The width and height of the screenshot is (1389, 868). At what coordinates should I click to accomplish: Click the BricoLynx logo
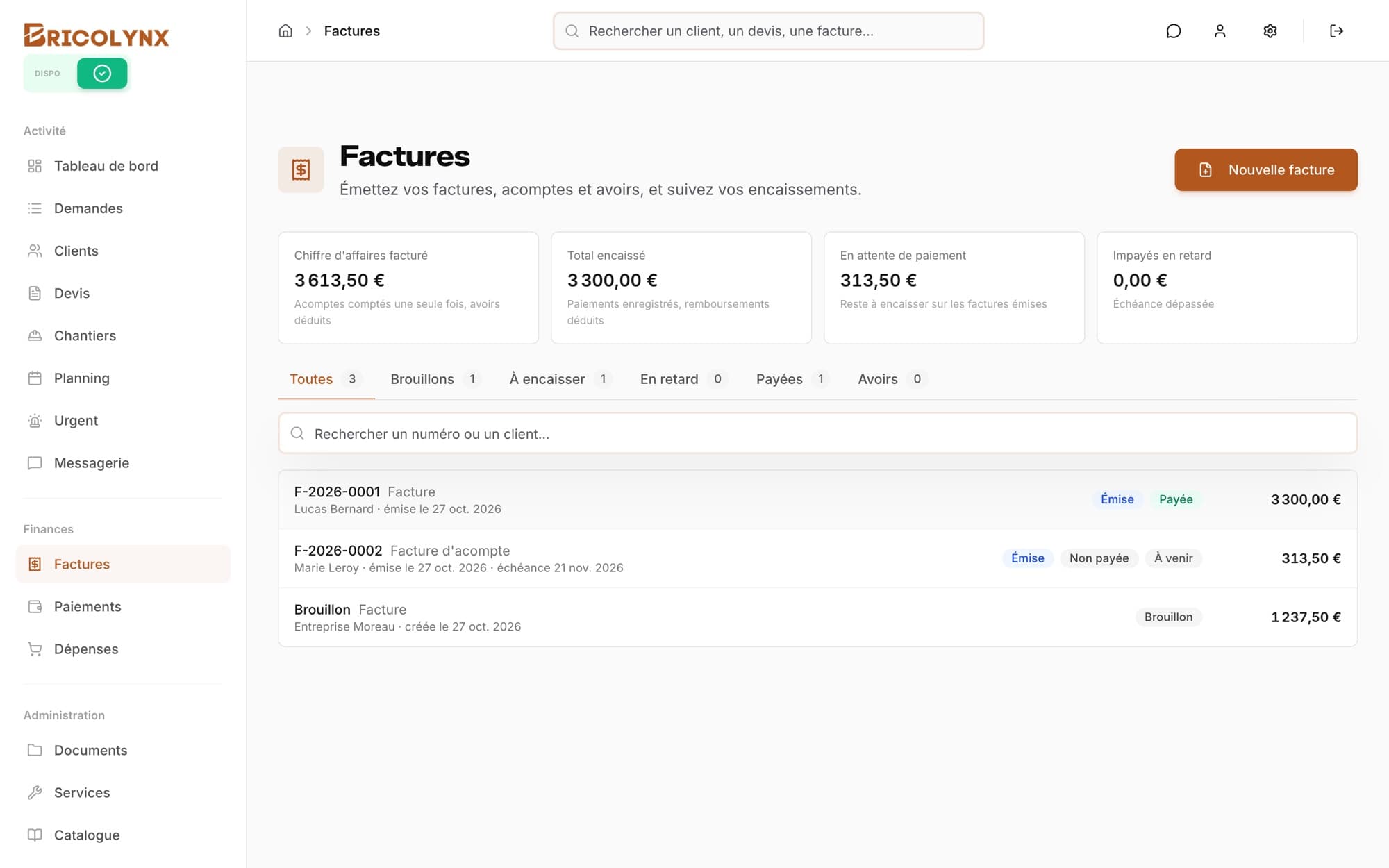(x=97, y=35)
